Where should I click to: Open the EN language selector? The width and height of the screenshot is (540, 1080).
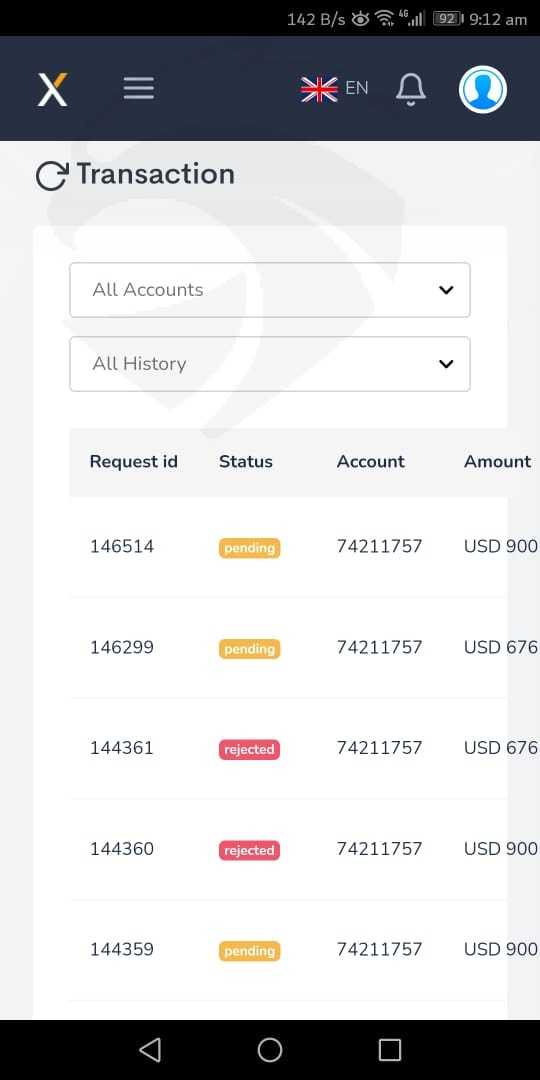[357, 88]
